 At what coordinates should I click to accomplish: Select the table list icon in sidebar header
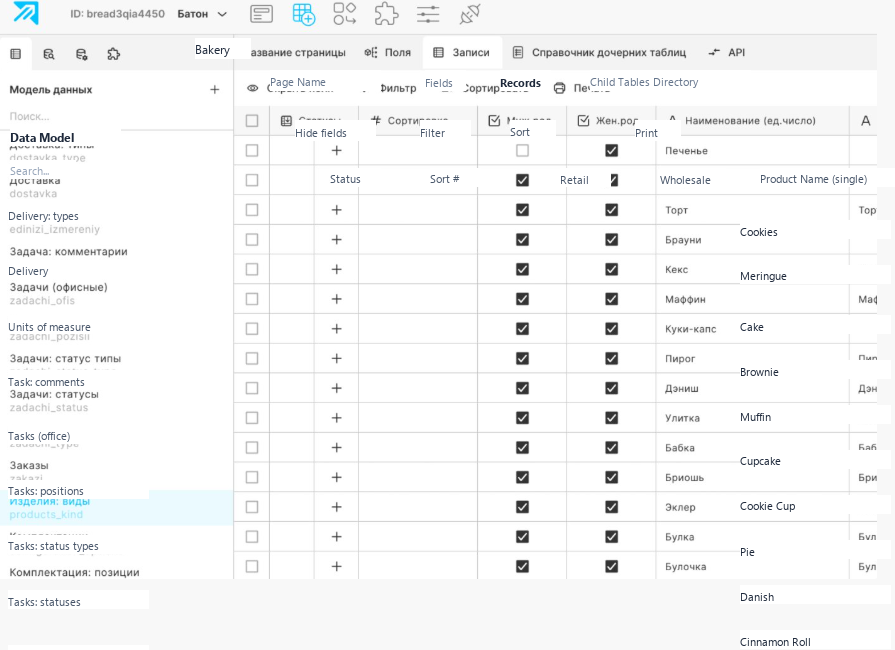point(15,54)
